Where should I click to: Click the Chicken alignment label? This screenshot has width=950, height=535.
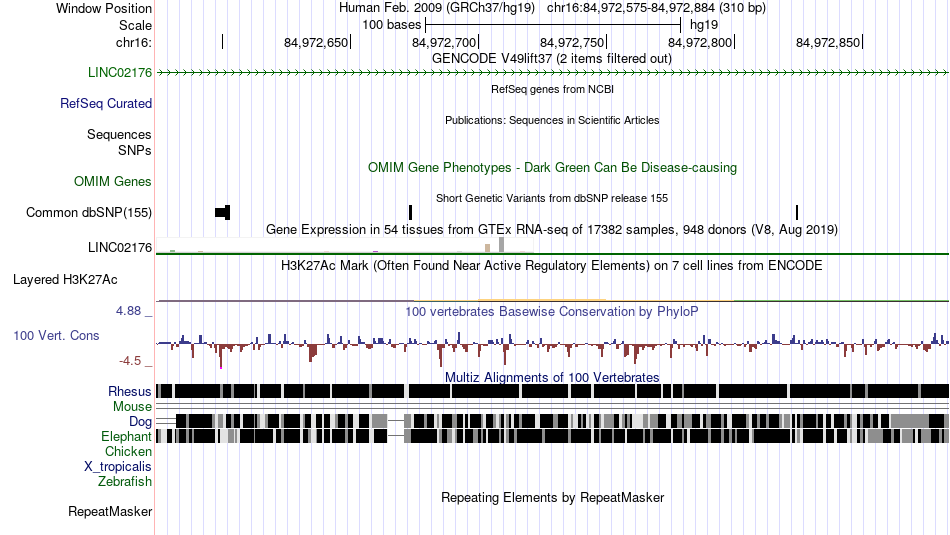point(128,452)
